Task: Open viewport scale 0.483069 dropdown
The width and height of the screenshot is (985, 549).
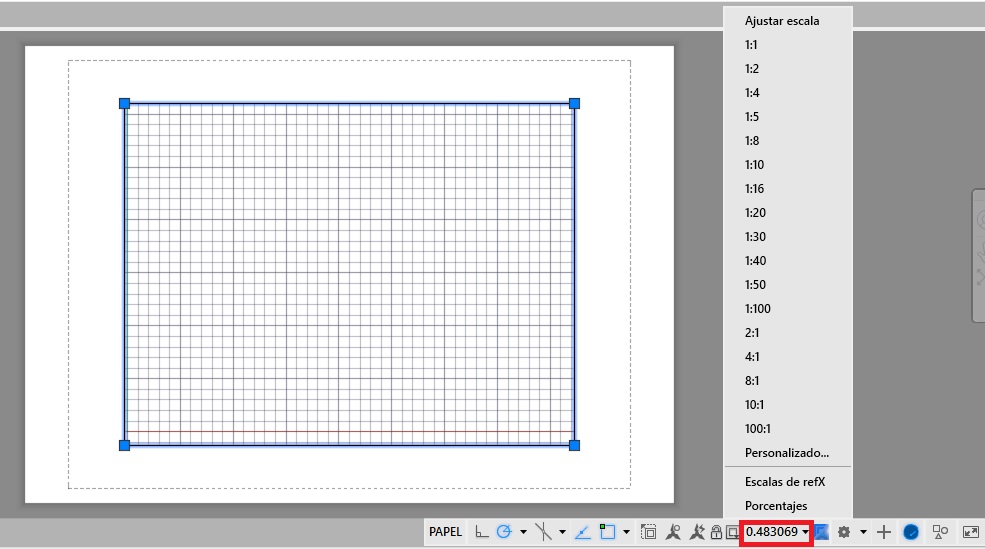Action: tap(777, 532)
